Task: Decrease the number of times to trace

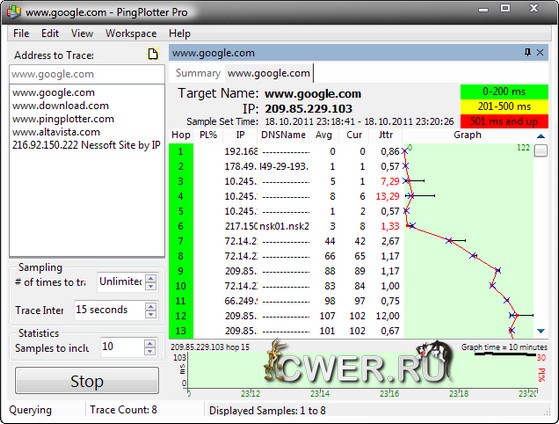Action: [151, 286]
